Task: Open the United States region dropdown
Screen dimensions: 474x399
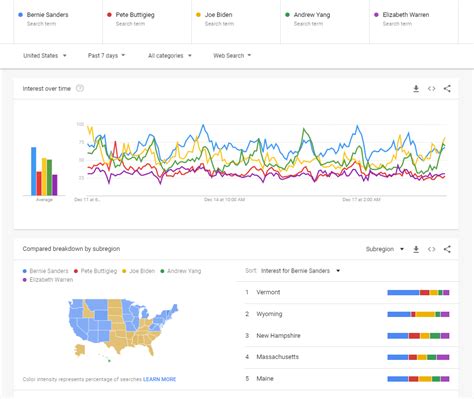Action: pos(45,56)
